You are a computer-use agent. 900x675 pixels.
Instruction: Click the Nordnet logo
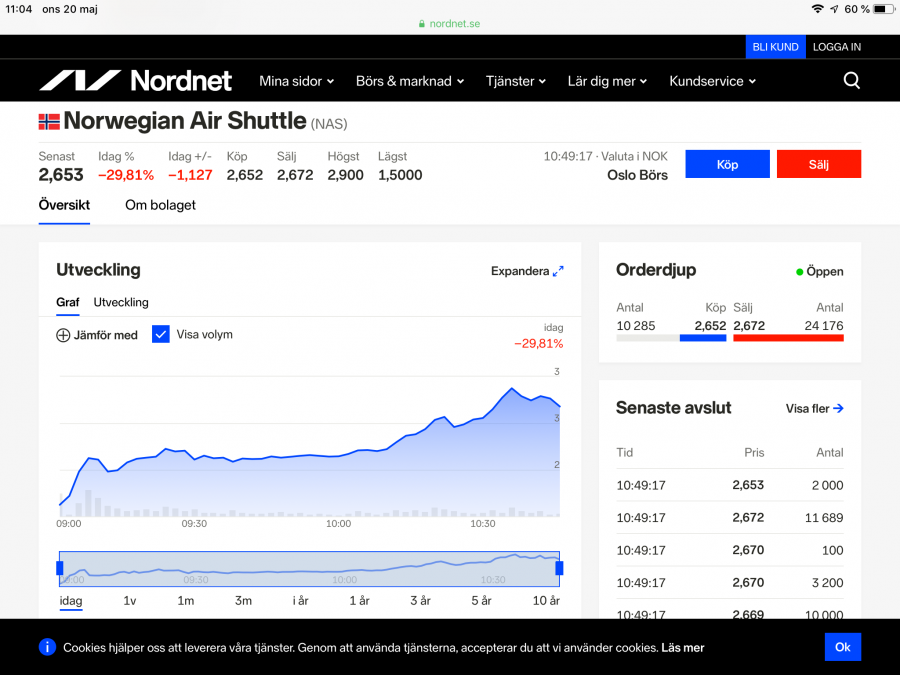pos(135,81)
